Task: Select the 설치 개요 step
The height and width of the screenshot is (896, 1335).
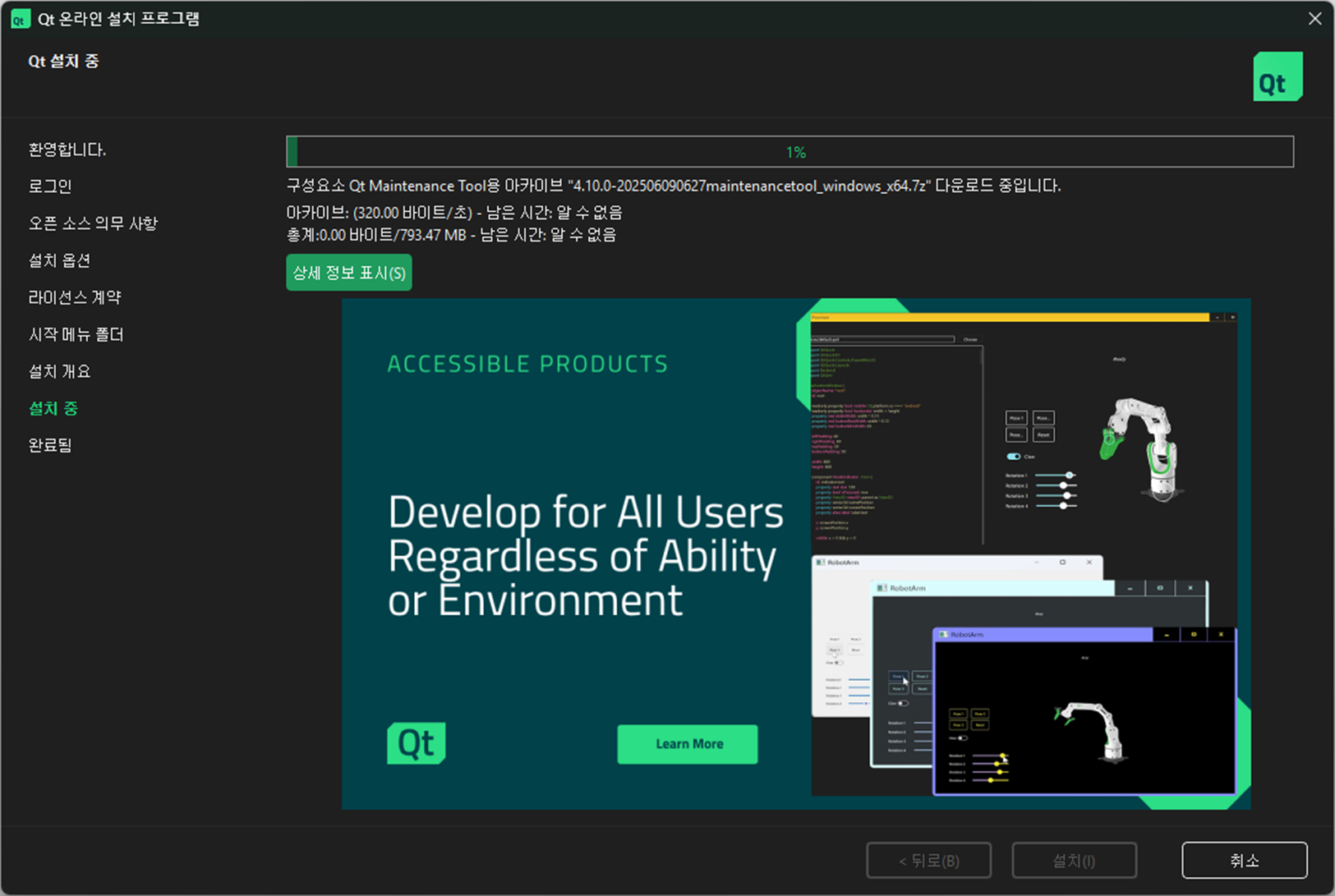Action: tap(59, 371)
